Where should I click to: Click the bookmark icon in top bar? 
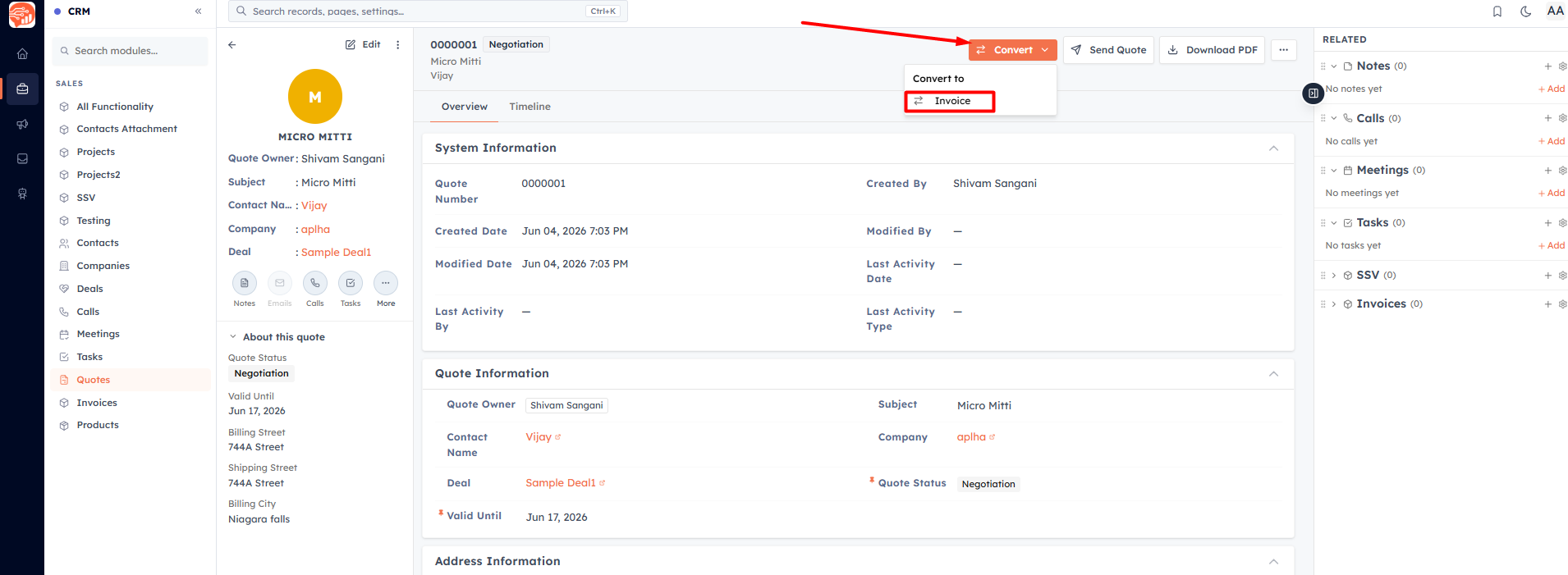click(x=1497, y=11)
